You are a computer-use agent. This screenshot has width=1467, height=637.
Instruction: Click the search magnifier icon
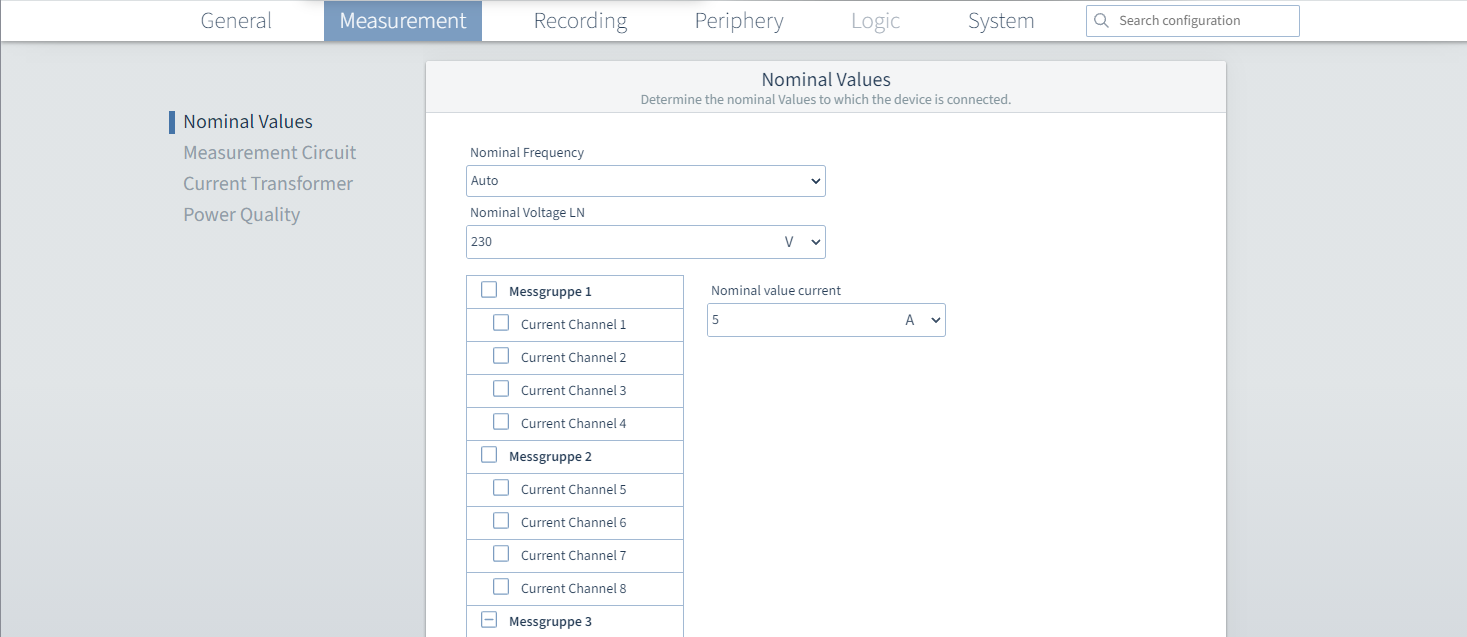tap(1101, 21)
